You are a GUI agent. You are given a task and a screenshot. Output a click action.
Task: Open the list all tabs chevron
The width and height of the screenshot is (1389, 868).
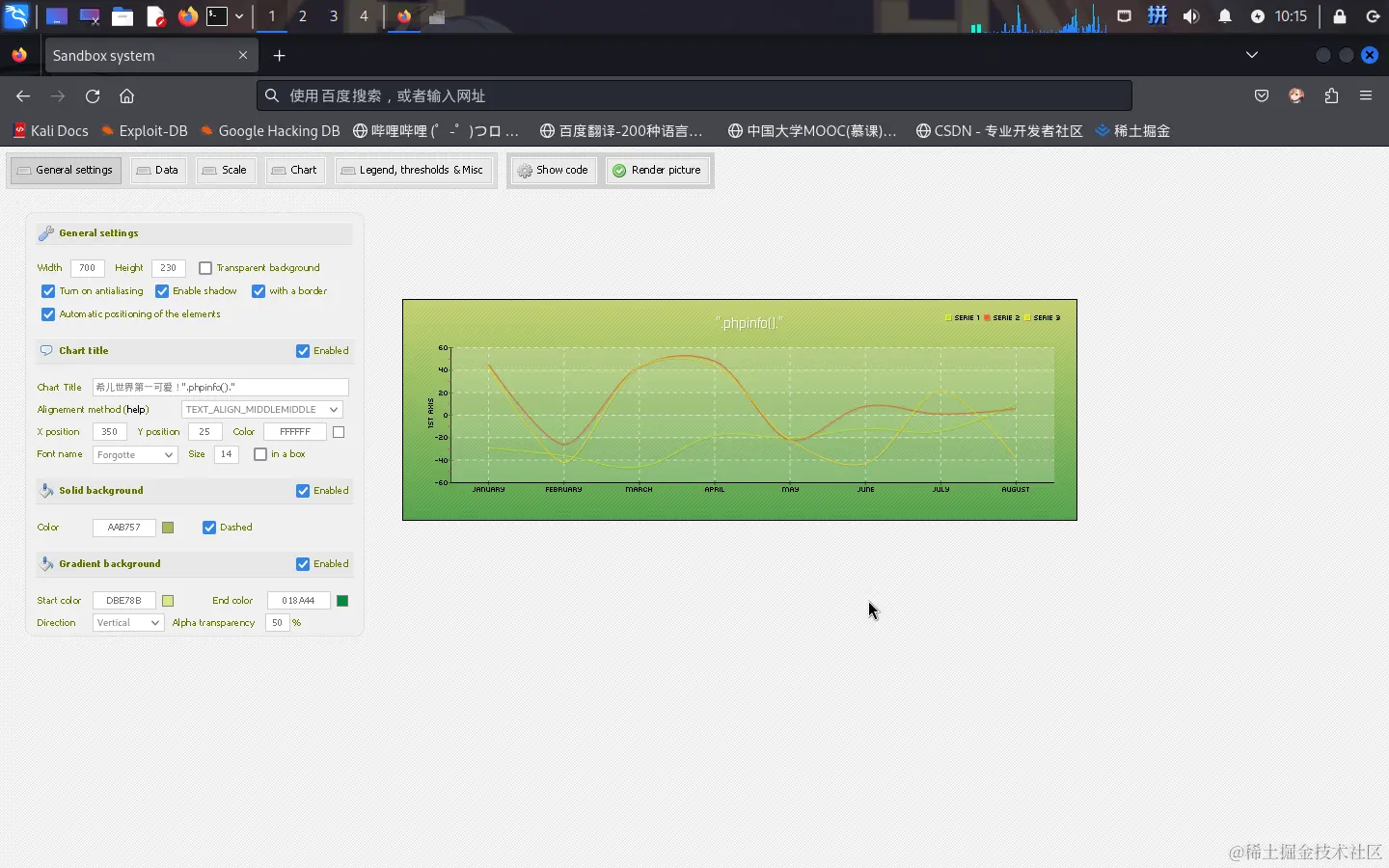pos(1252,55)
